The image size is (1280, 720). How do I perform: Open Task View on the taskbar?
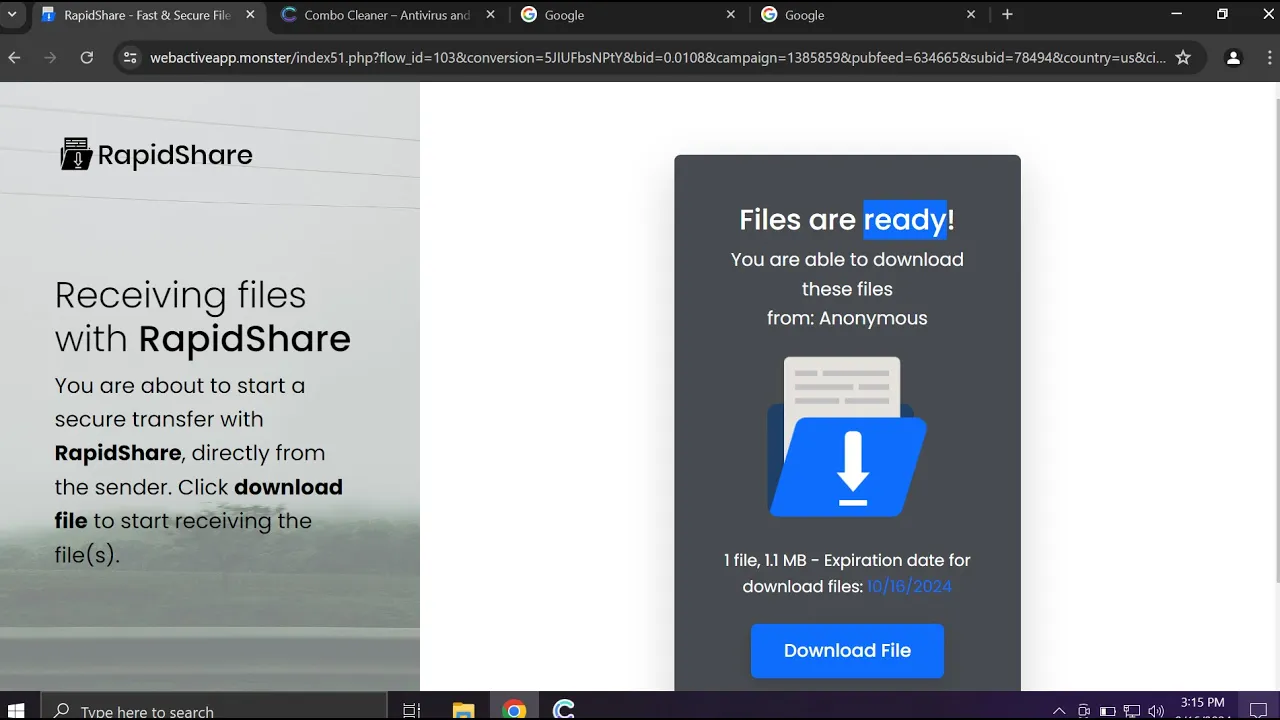(x=411, y=710)
